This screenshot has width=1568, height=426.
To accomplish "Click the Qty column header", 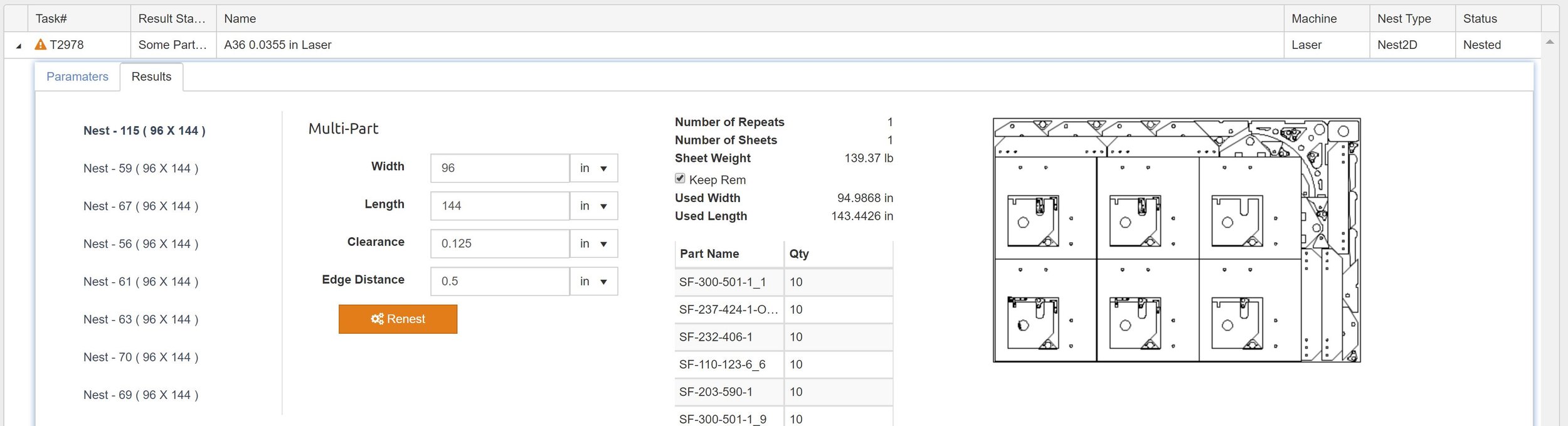I will tap(839, 253).
